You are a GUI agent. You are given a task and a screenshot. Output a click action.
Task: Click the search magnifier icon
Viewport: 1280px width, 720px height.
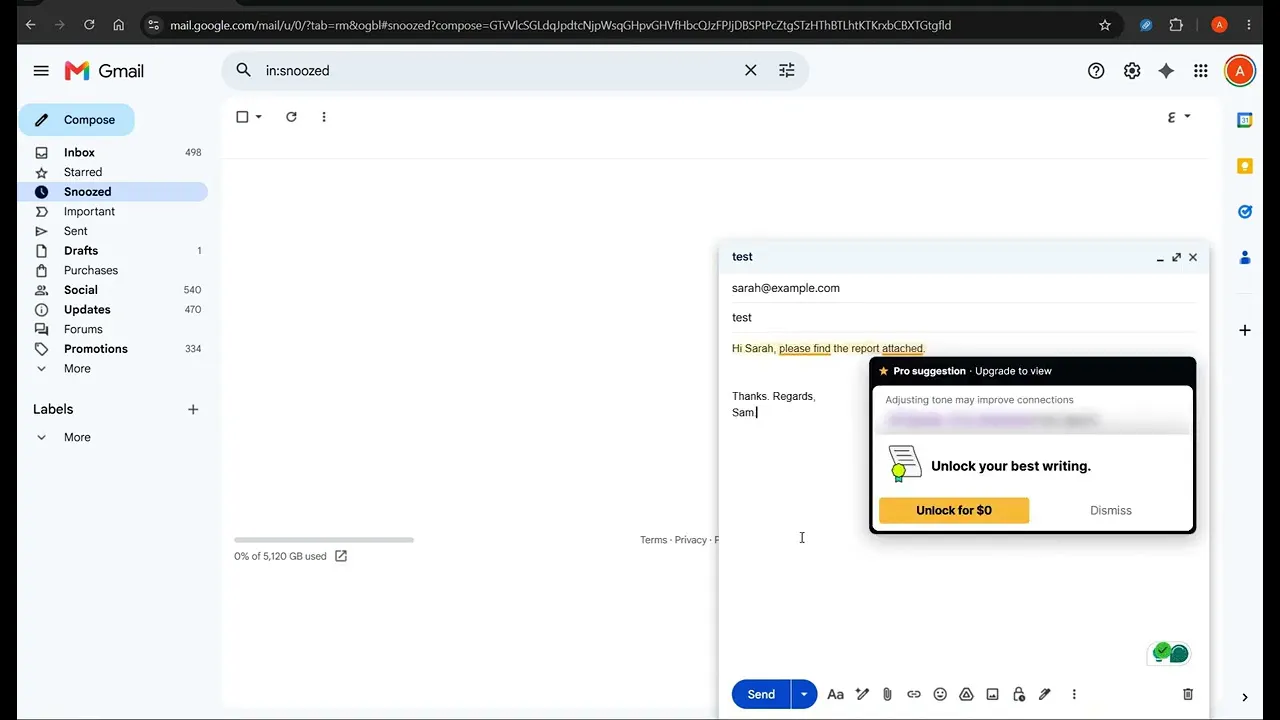click(243, 70)
